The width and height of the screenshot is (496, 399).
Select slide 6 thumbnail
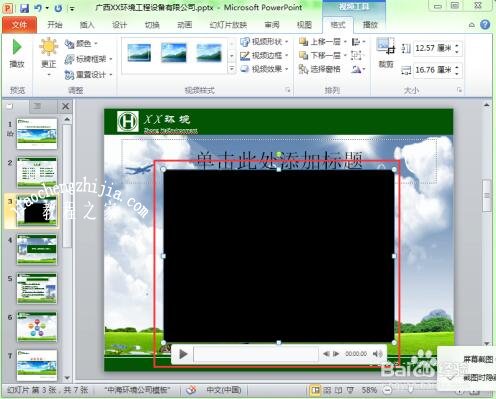(x=37, y=327)
